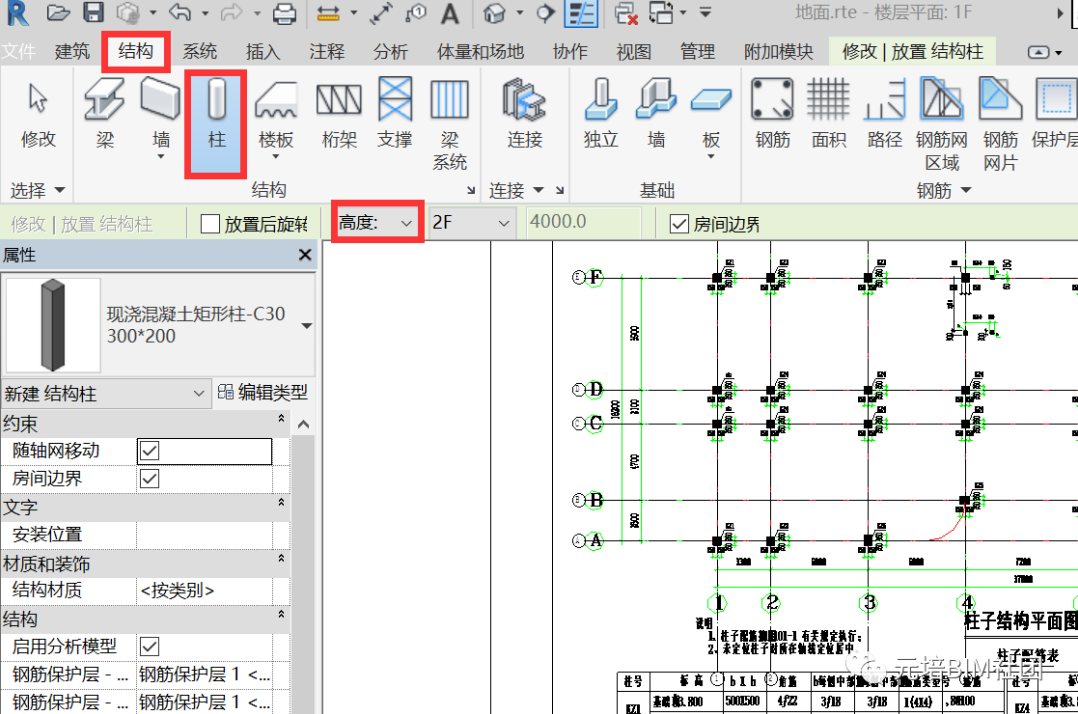
Task: Click the Open folder icon in quick access
Action: pyautogui.click(x=58, y=12)
